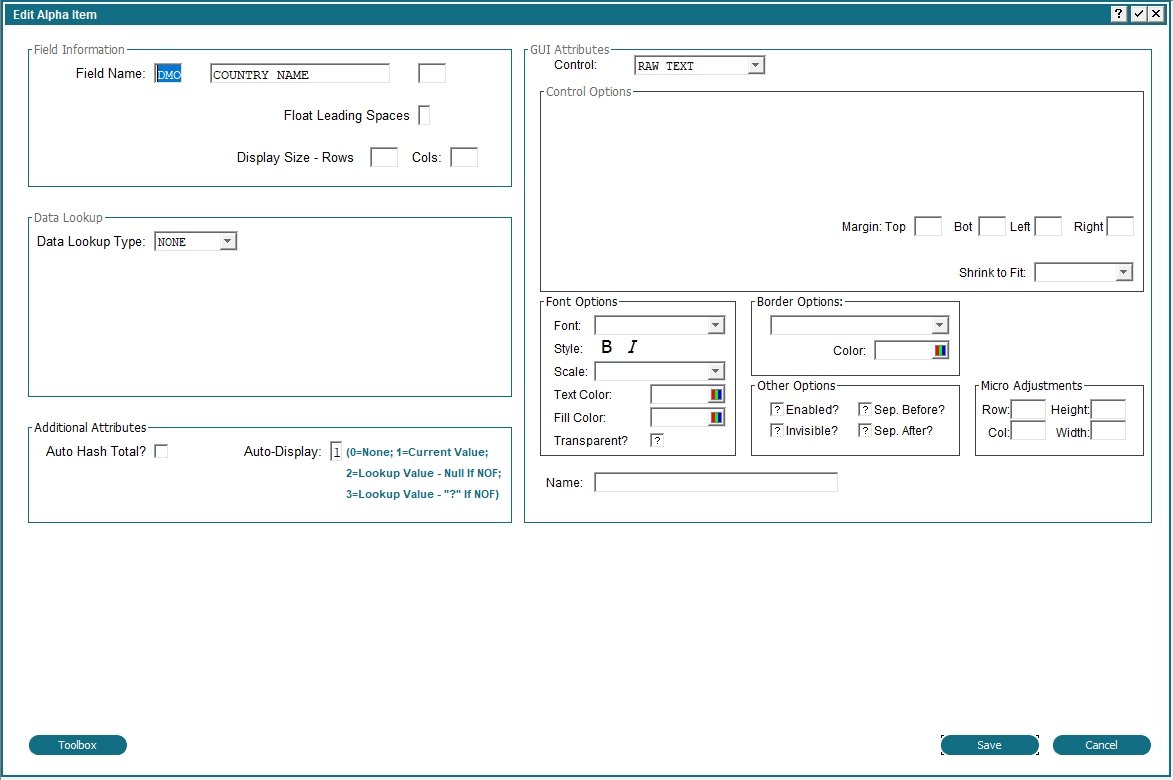1173x780 pixels.
Task: Click the '3=Lookup Value - "?" If NOF)' hint
Action: 423,494
